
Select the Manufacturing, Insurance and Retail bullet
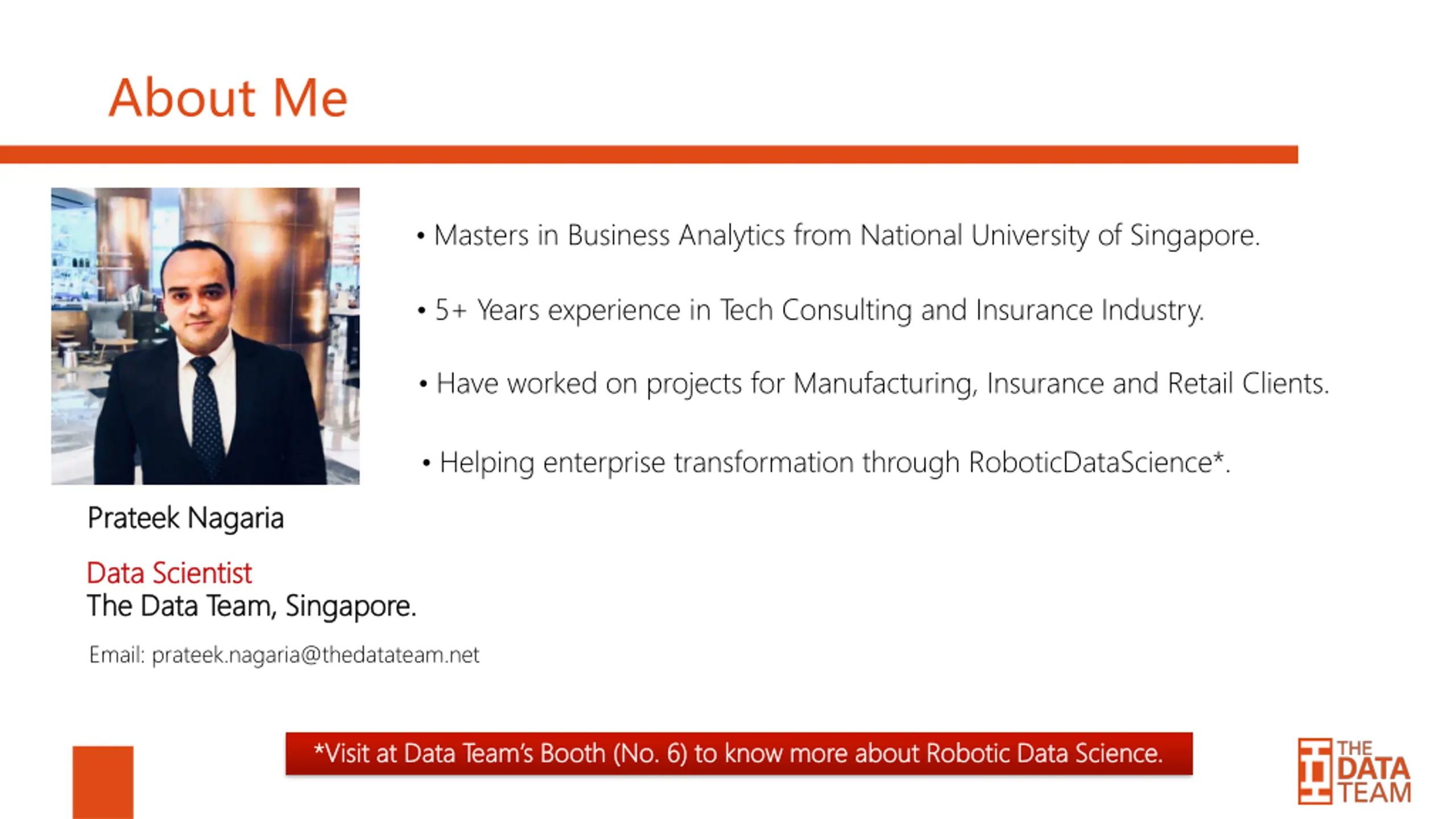click(874, 384)
